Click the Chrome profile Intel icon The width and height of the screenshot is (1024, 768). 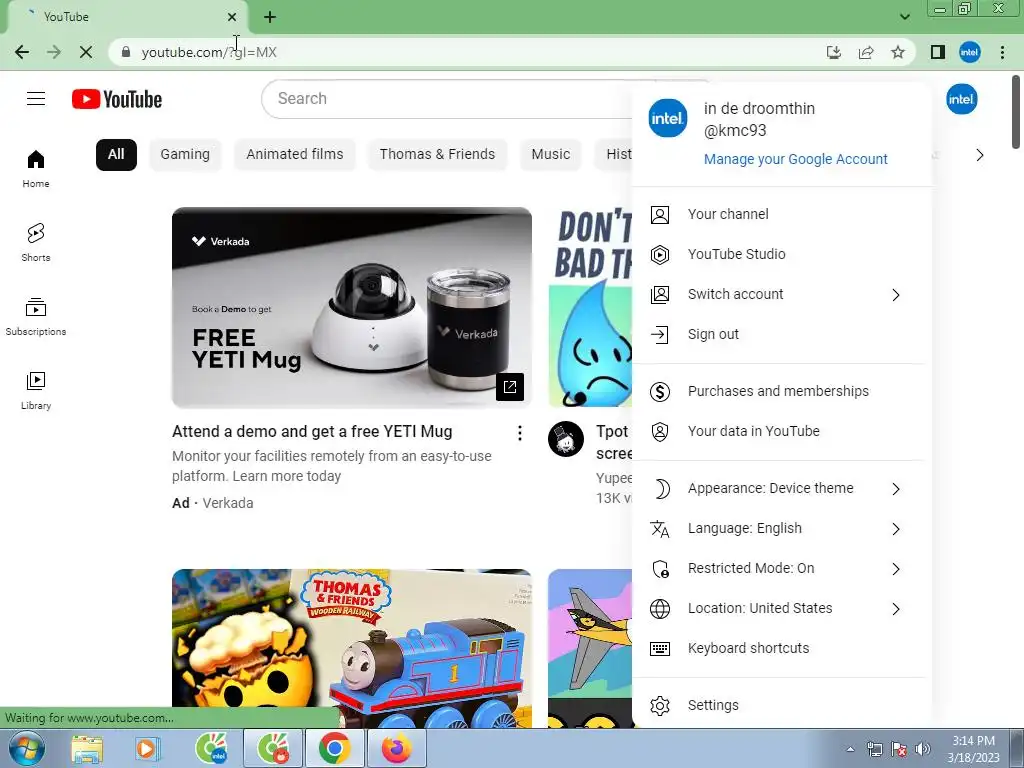pyautogui.click(x=970, y=52)
